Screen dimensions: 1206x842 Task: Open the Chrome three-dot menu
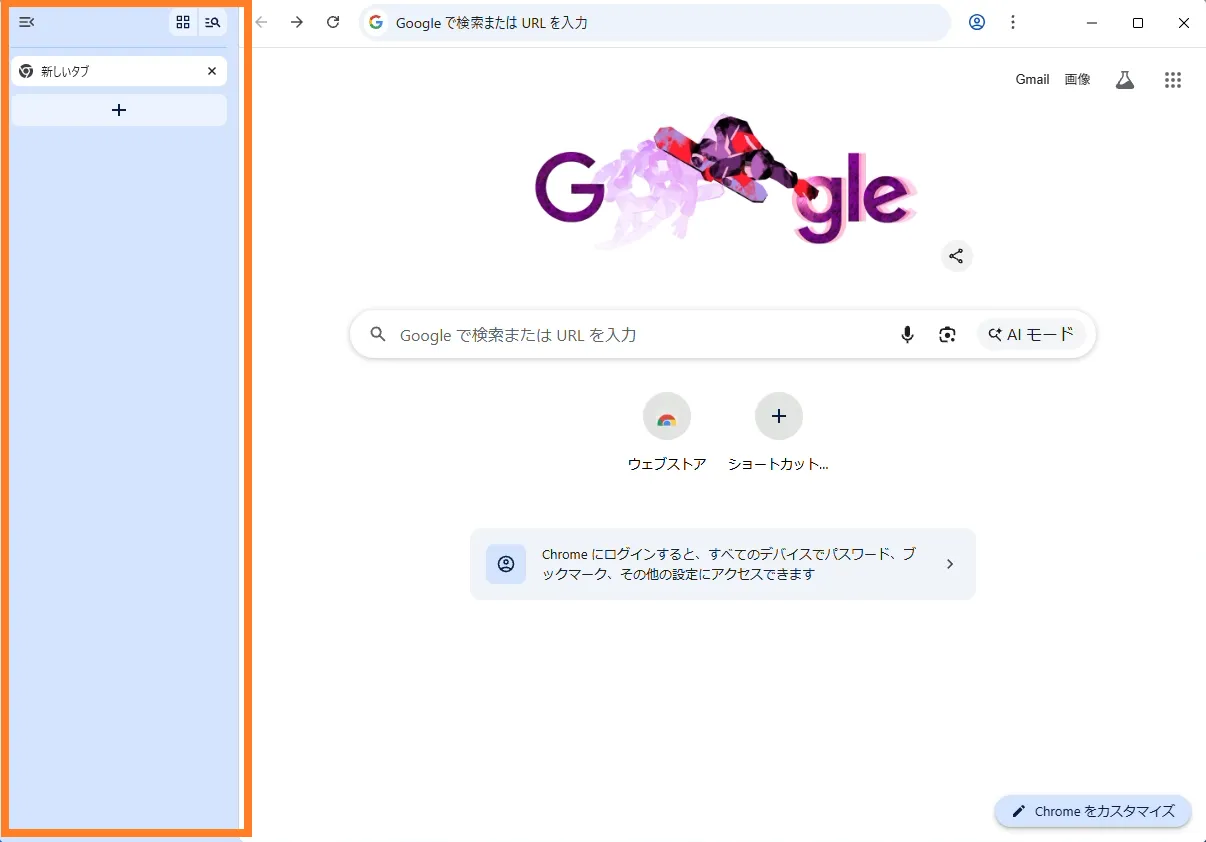click(x=1013, y=22)
